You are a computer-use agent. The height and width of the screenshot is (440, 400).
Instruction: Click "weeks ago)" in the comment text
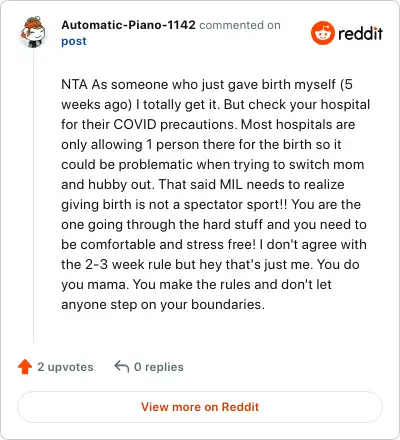tap(97, 105)
